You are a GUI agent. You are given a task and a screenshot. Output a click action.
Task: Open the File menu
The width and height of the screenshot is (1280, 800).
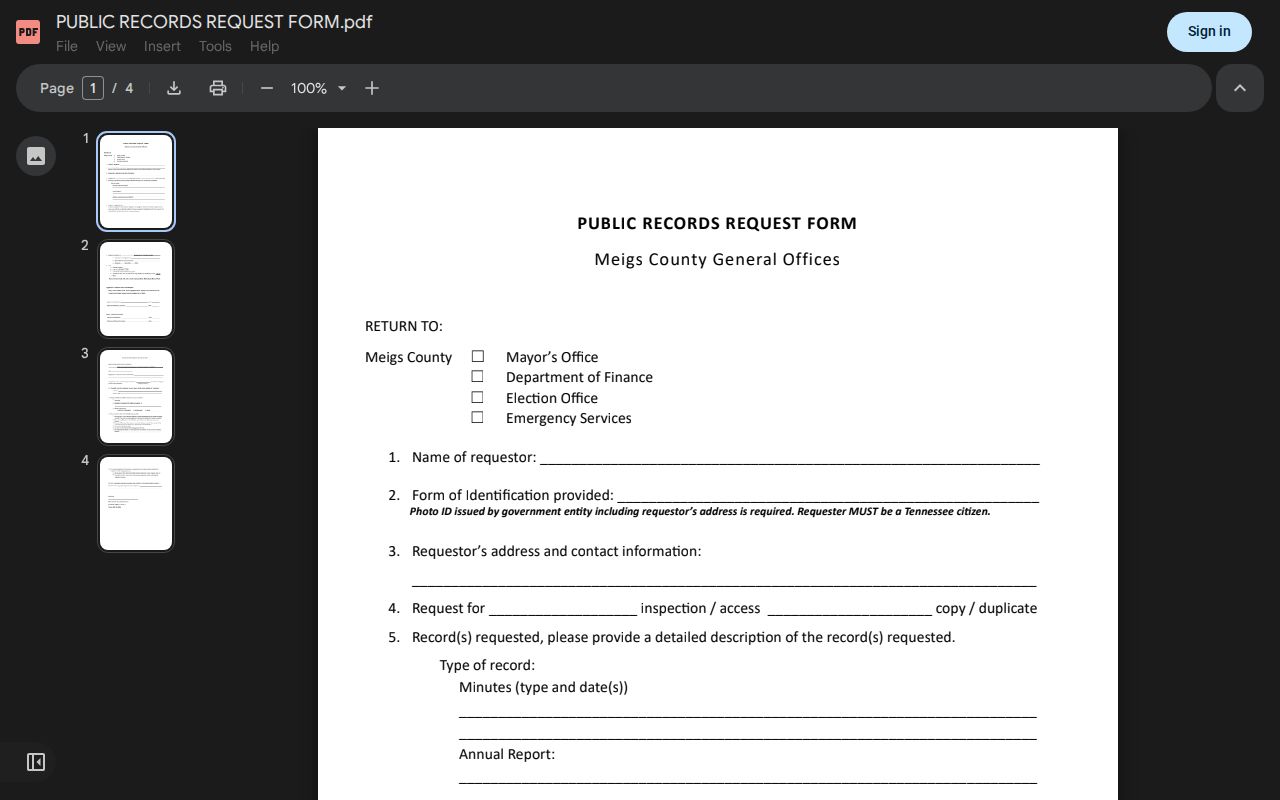(x=67, y=46)
